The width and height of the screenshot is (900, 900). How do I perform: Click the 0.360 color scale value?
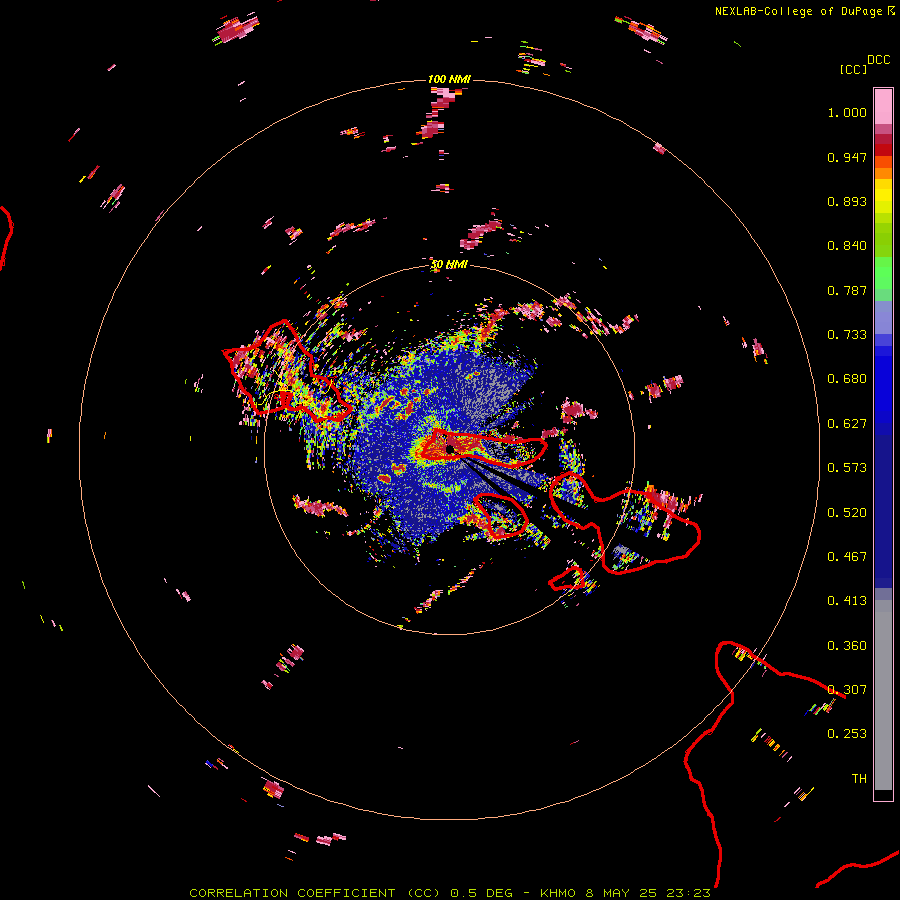(847, 646)
